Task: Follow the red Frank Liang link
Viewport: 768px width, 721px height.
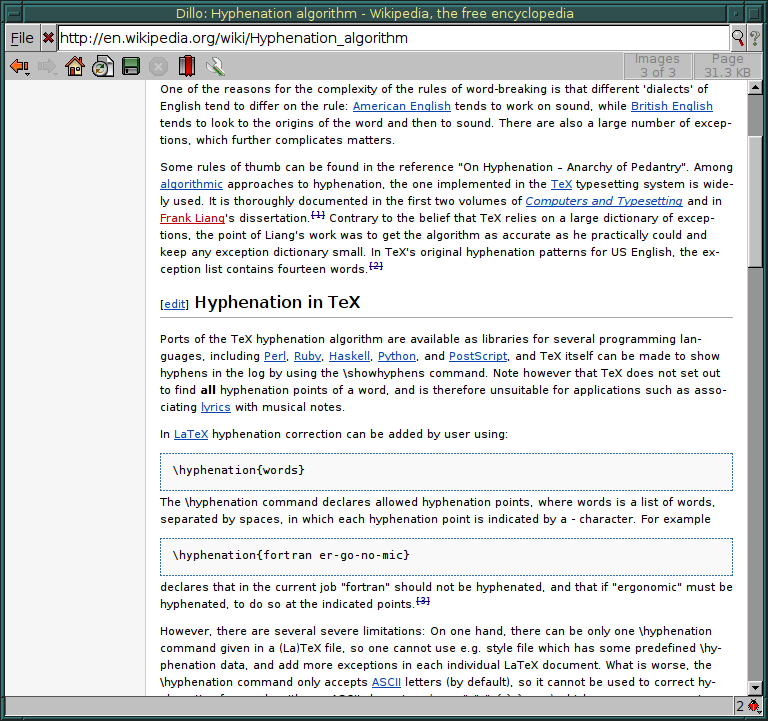Action: [x=192, y=218]
